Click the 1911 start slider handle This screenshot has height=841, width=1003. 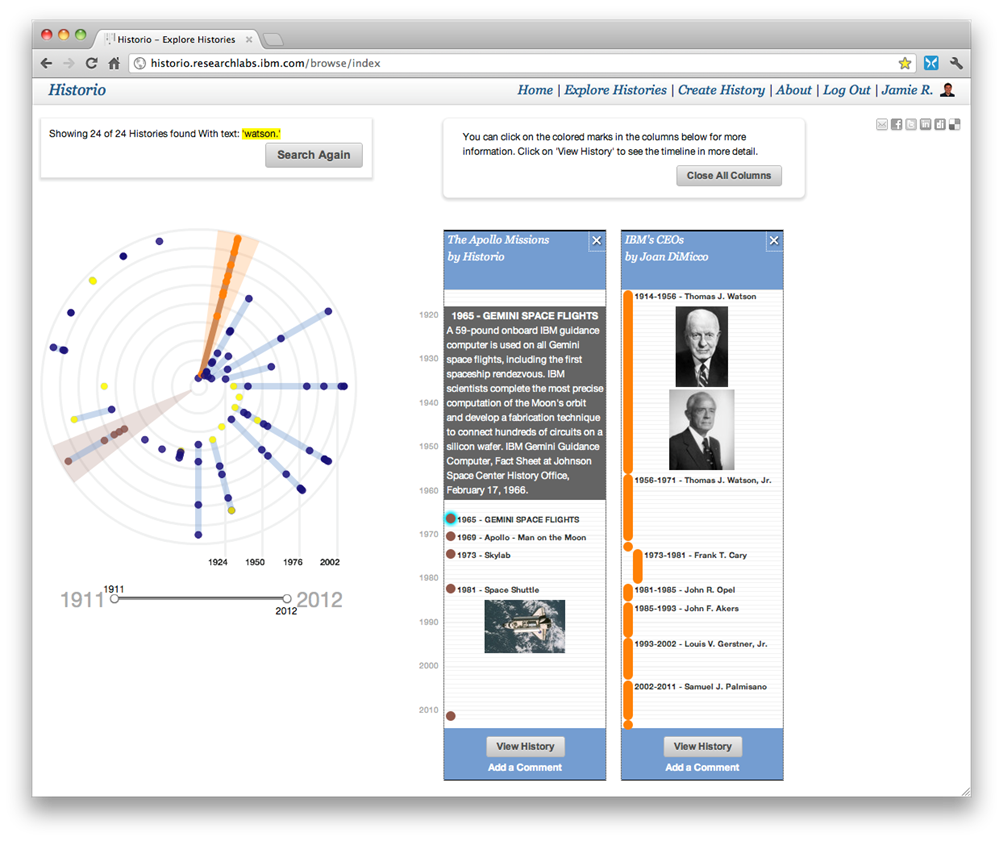pyautogui.click(x=115, y=599)
